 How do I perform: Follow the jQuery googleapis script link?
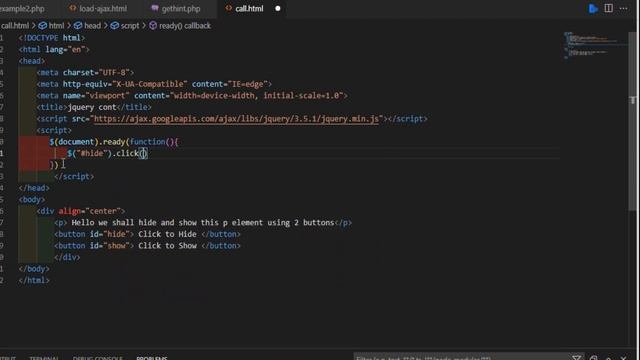(x=236, y=119)
